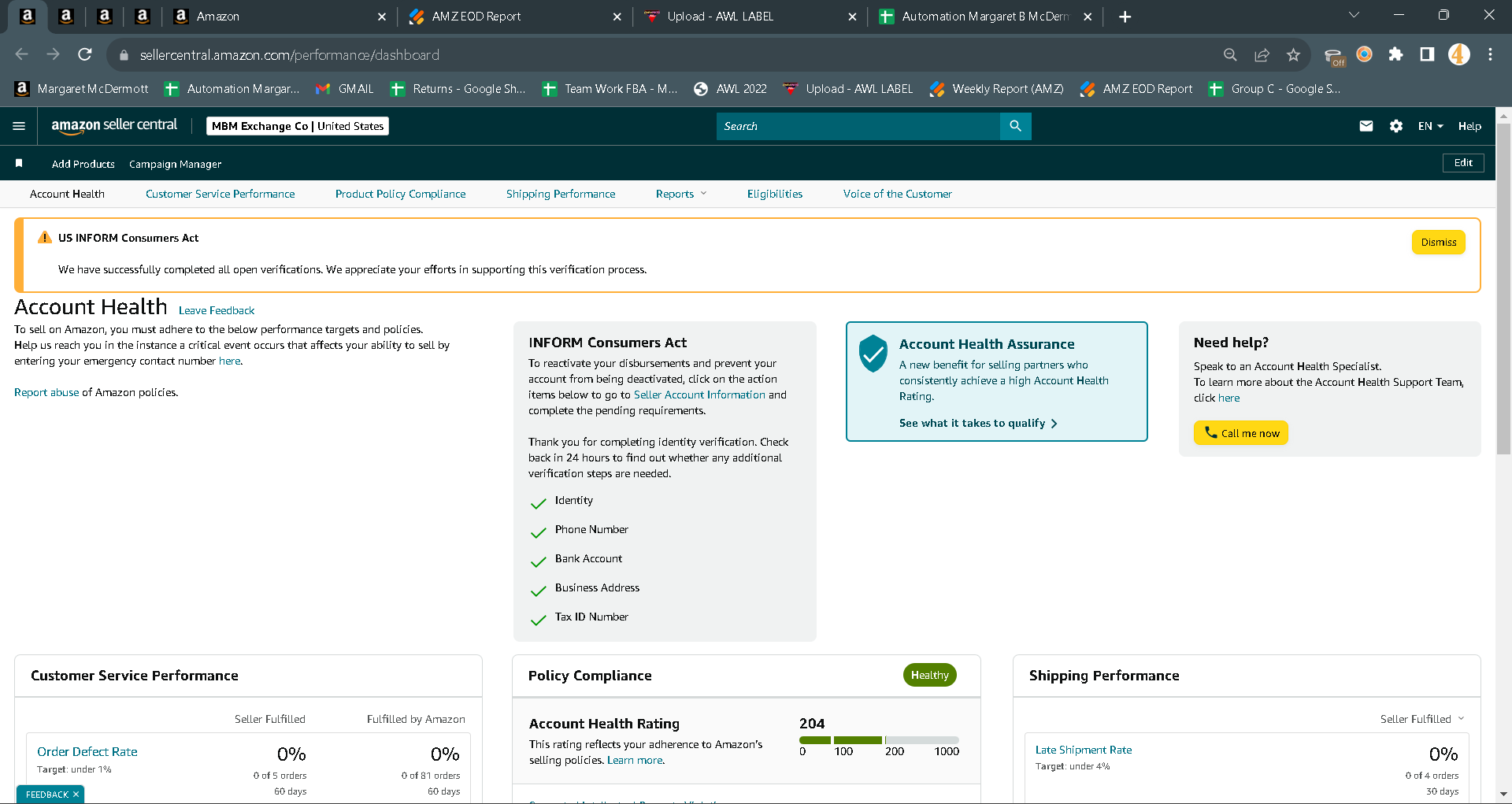The image size is (1512, 804).
Task: Open Voice of the Customer tab
Action: [x=897, y=194]
